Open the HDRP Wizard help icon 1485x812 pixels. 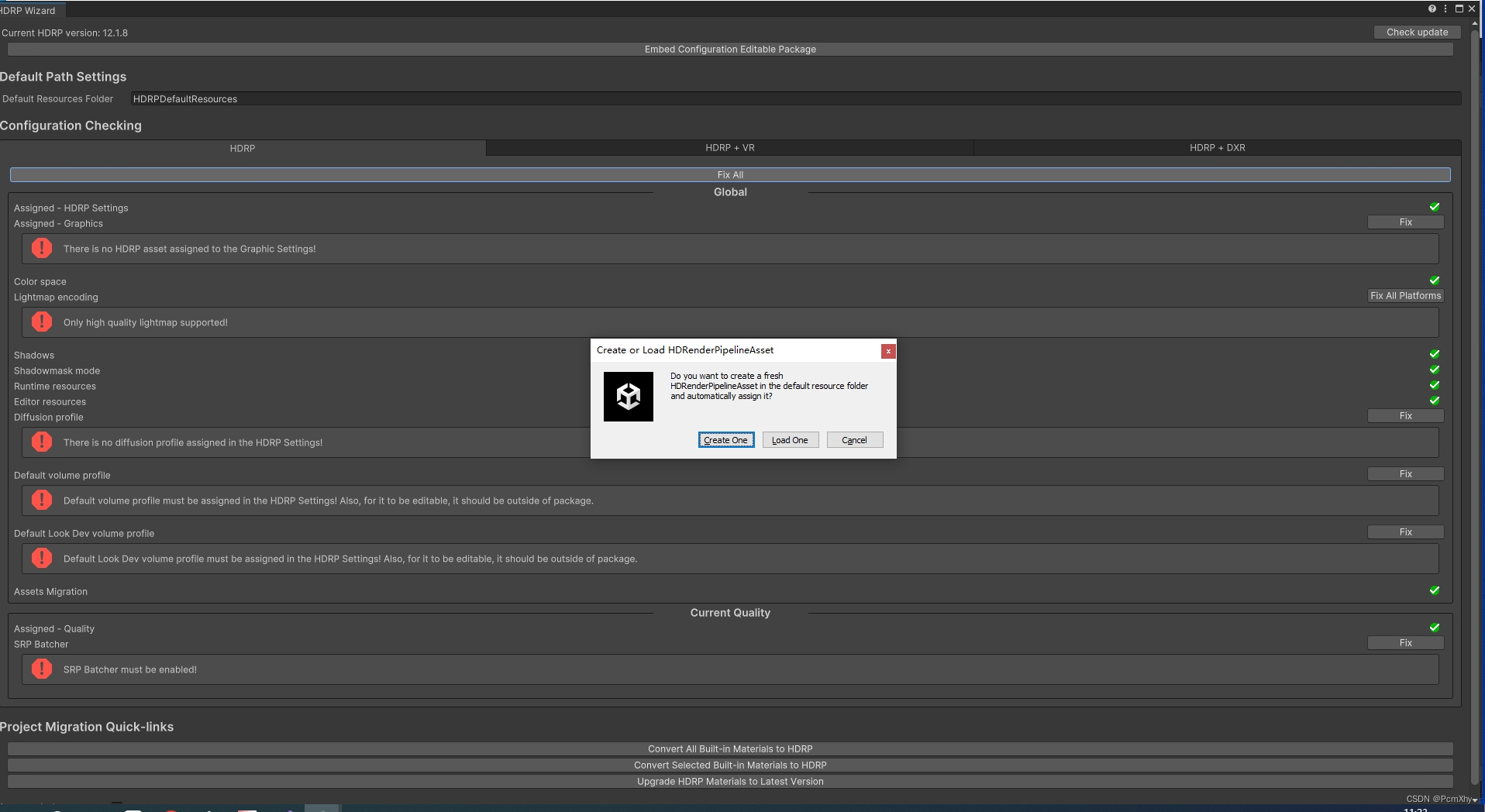[x=1432, y=9]
